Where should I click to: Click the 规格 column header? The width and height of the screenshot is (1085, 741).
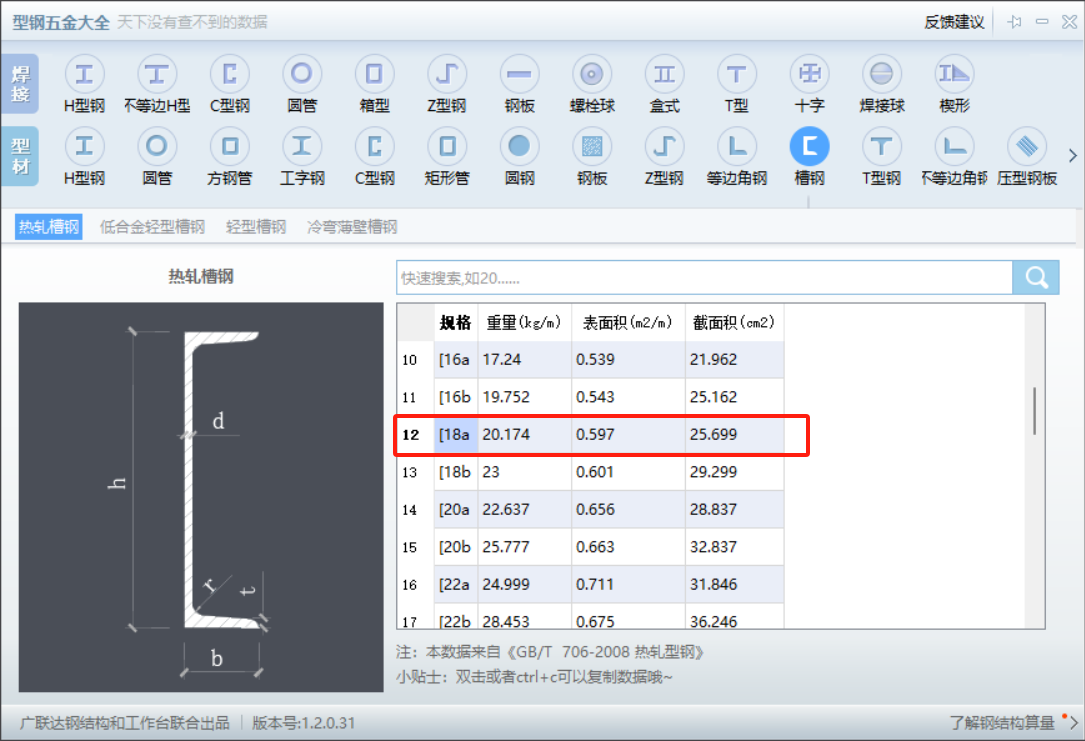click(455, 322)
